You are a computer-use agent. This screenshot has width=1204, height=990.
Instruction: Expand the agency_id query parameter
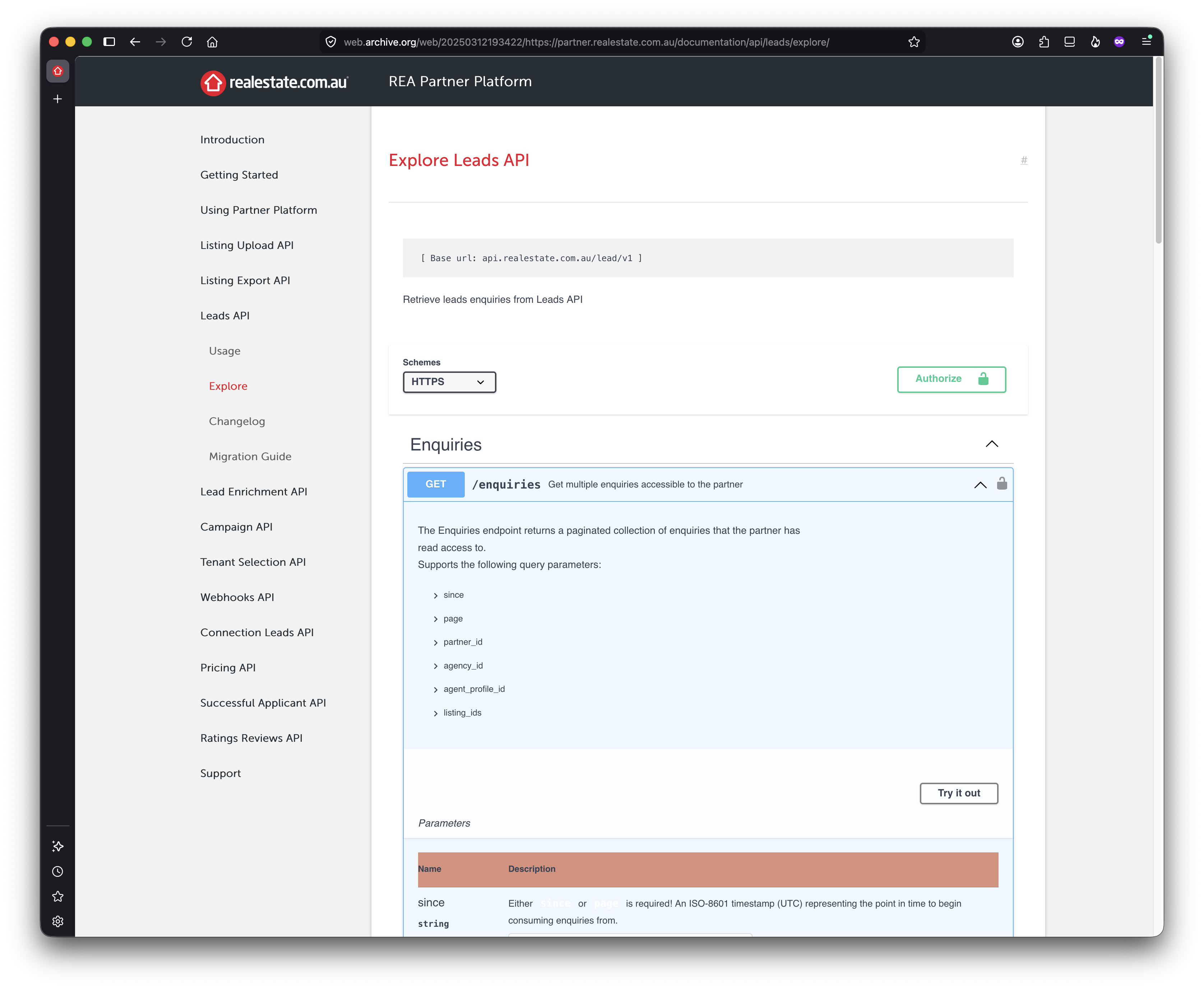tap(458, 666)
